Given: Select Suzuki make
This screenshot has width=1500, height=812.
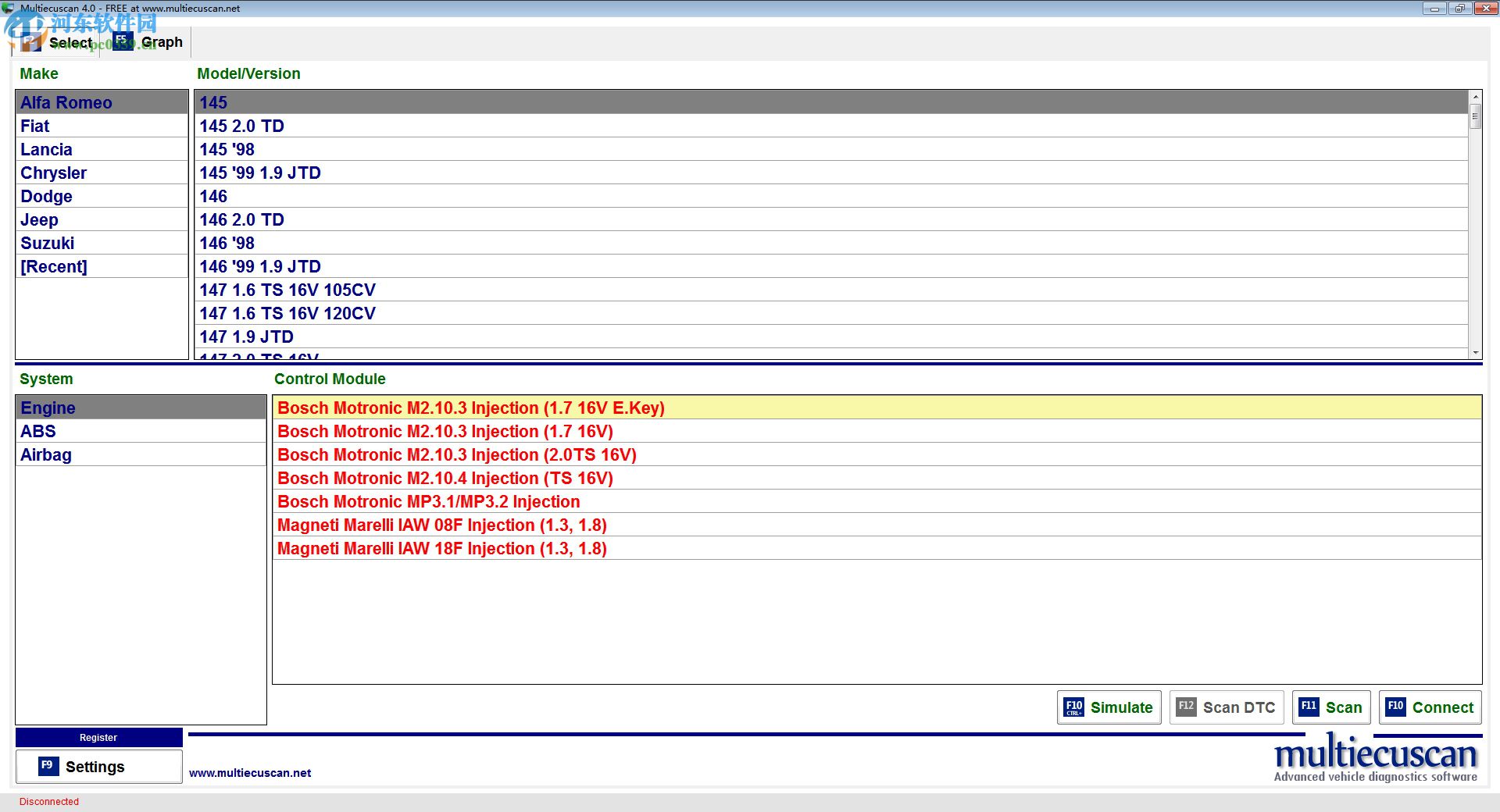Looking at the screenshot, I should [102, 243].
